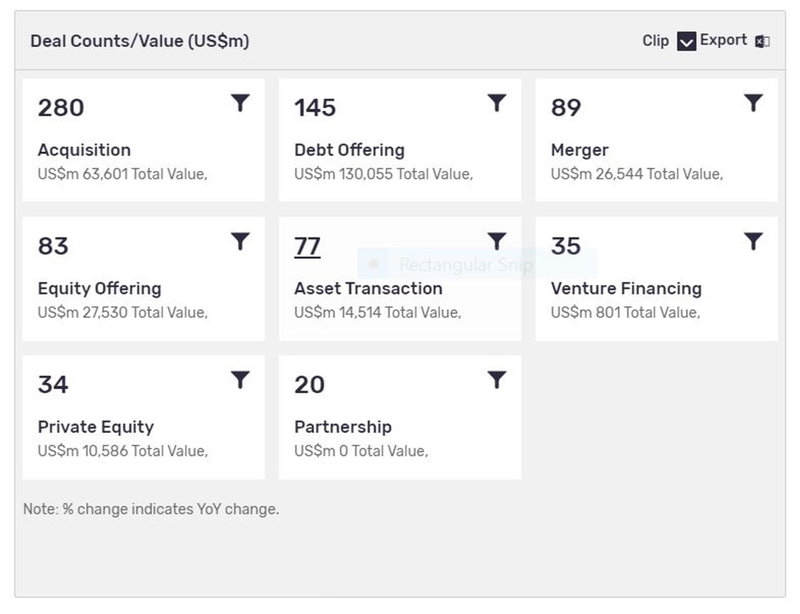Open the Partnership card title
800x614 pixels.
tap(343, 427)
